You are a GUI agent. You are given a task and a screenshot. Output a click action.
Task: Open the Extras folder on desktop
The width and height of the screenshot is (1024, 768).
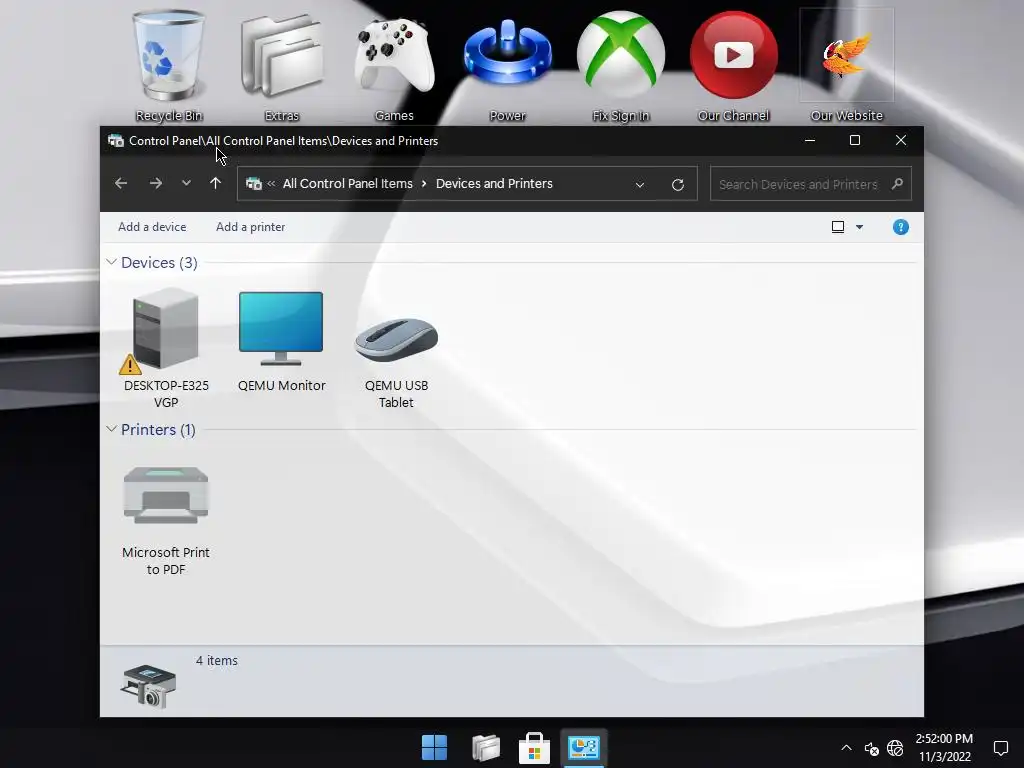(281, 65)
